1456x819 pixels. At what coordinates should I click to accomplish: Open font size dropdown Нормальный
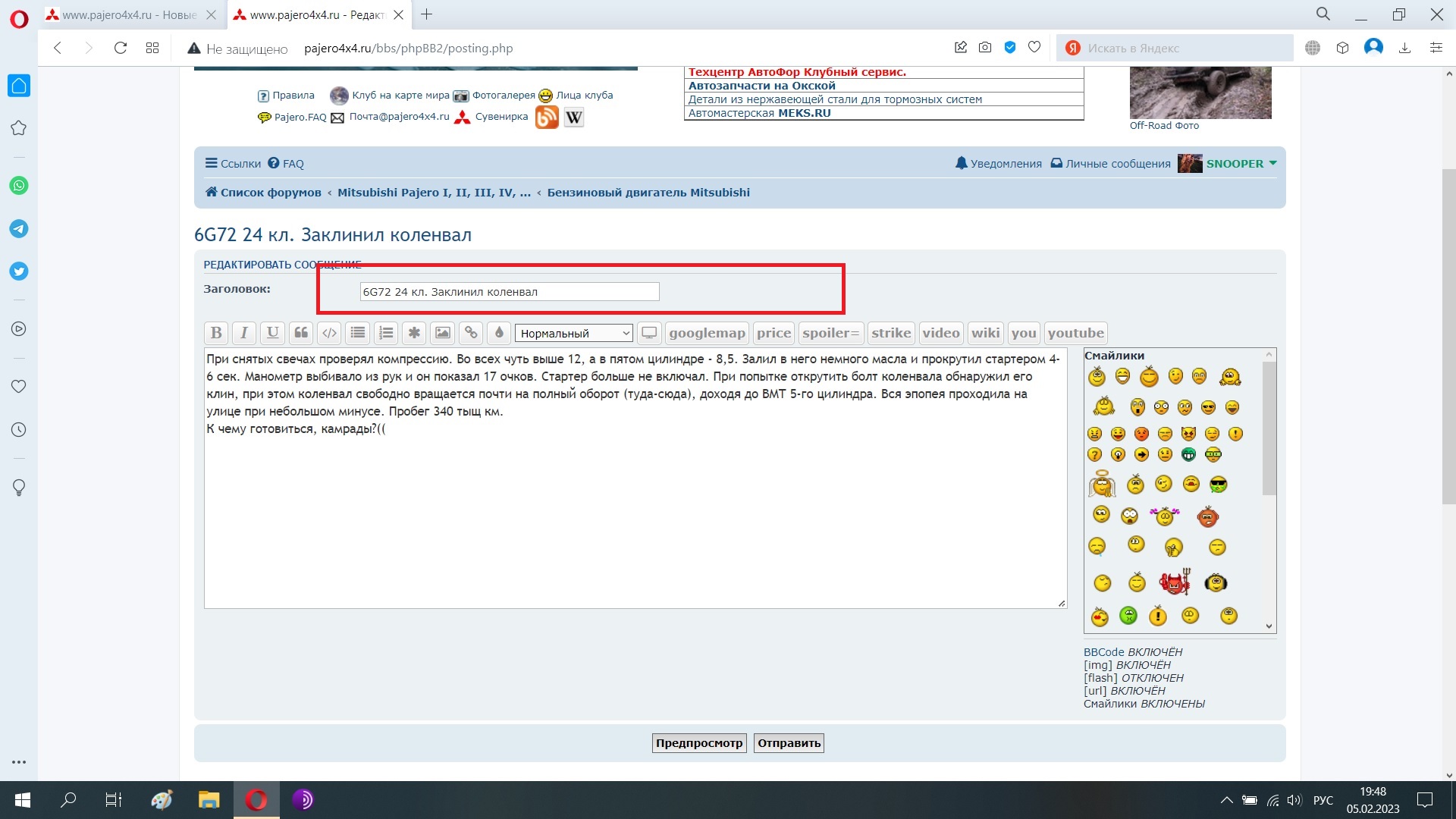(574, 334)
